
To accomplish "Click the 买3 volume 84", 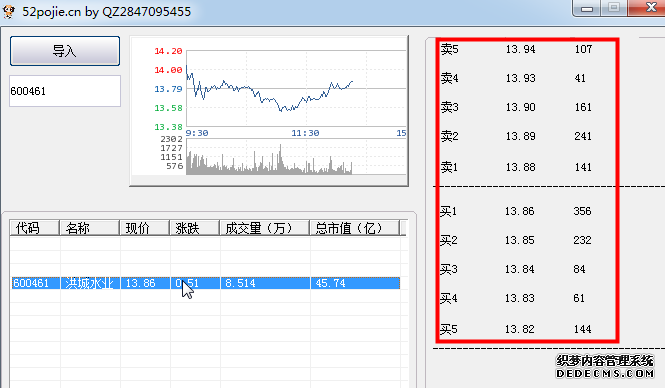I will coord(579,269).
